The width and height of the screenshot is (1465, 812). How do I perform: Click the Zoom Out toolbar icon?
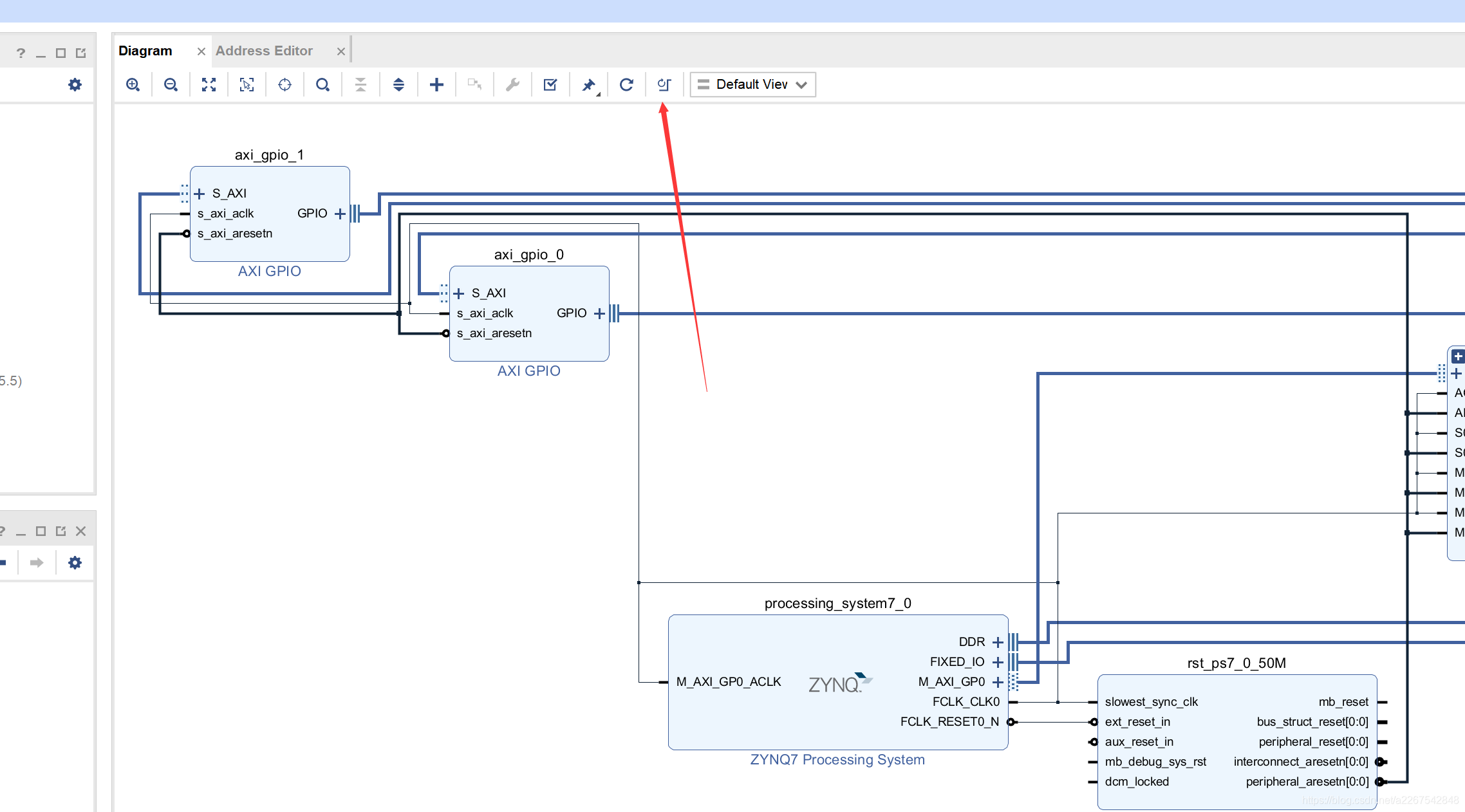click(x=171, y=84)
